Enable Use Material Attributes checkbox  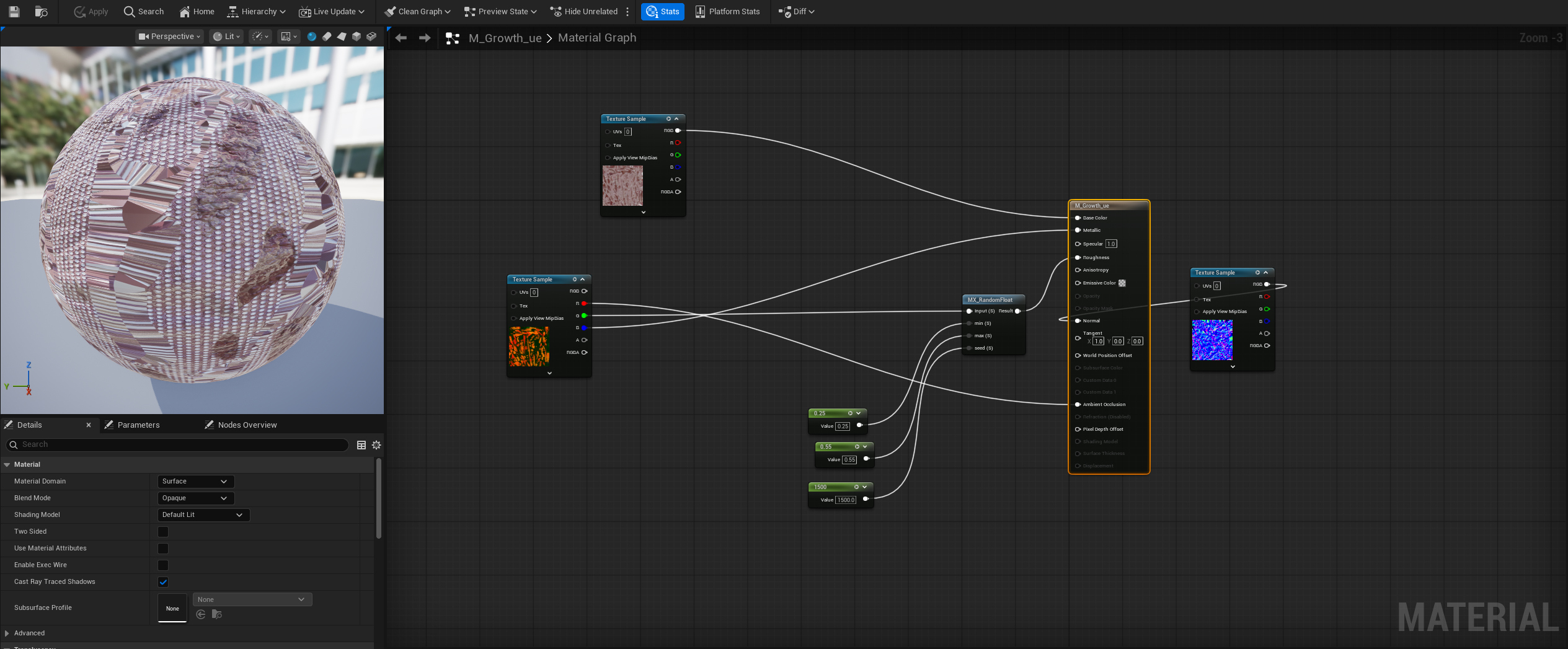tap(163, 549)
